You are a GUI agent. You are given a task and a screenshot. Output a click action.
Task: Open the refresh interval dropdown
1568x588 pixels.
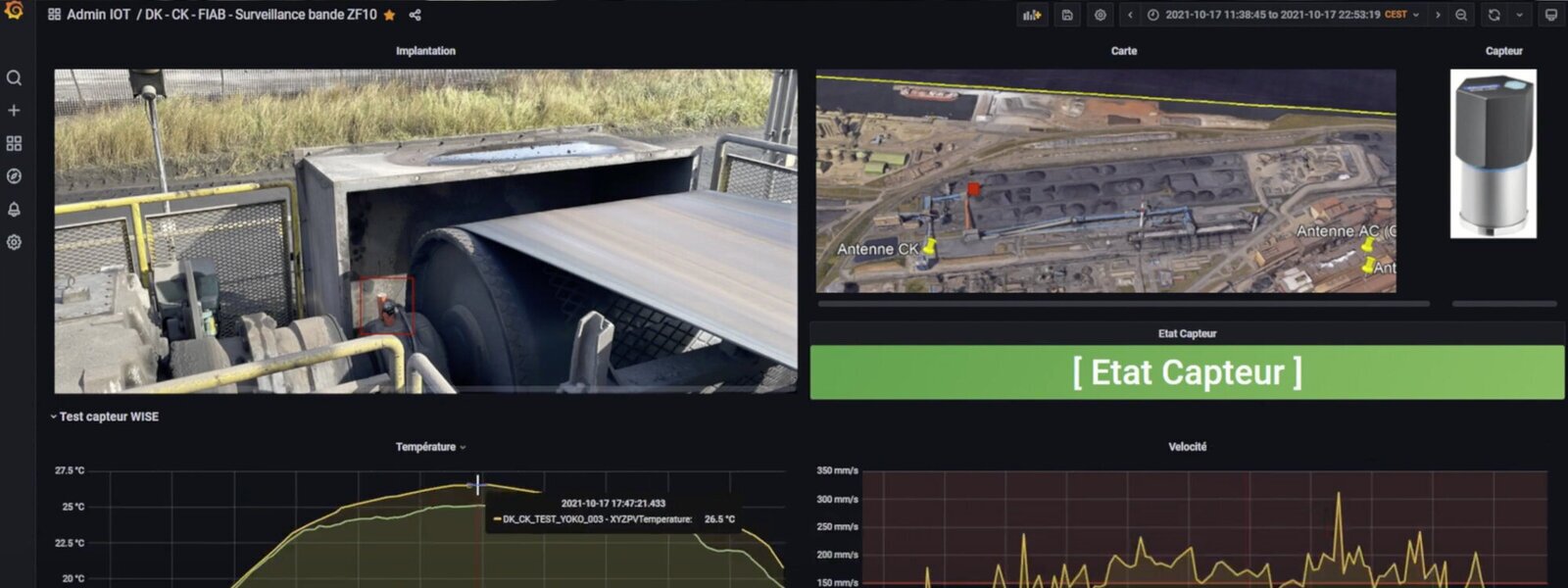pos(1519,15)
